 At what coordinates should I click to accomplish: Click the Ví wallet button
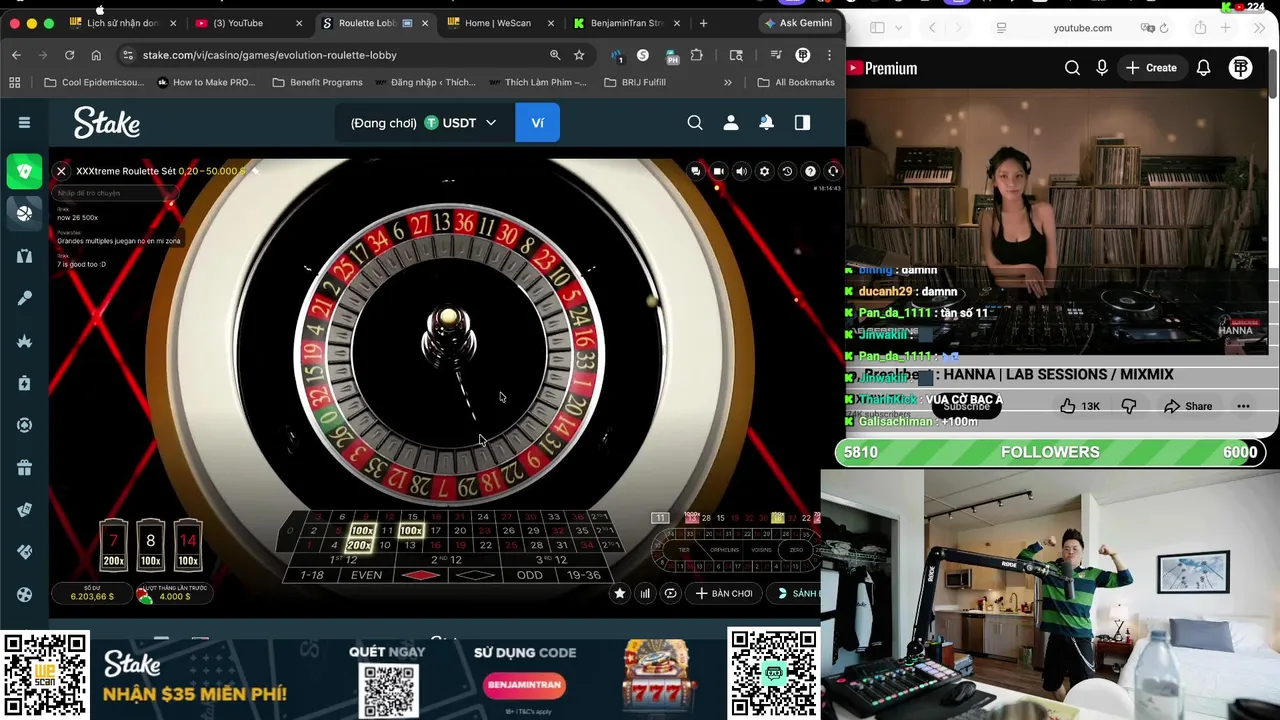pyautogui.click(x=538, y=123)
